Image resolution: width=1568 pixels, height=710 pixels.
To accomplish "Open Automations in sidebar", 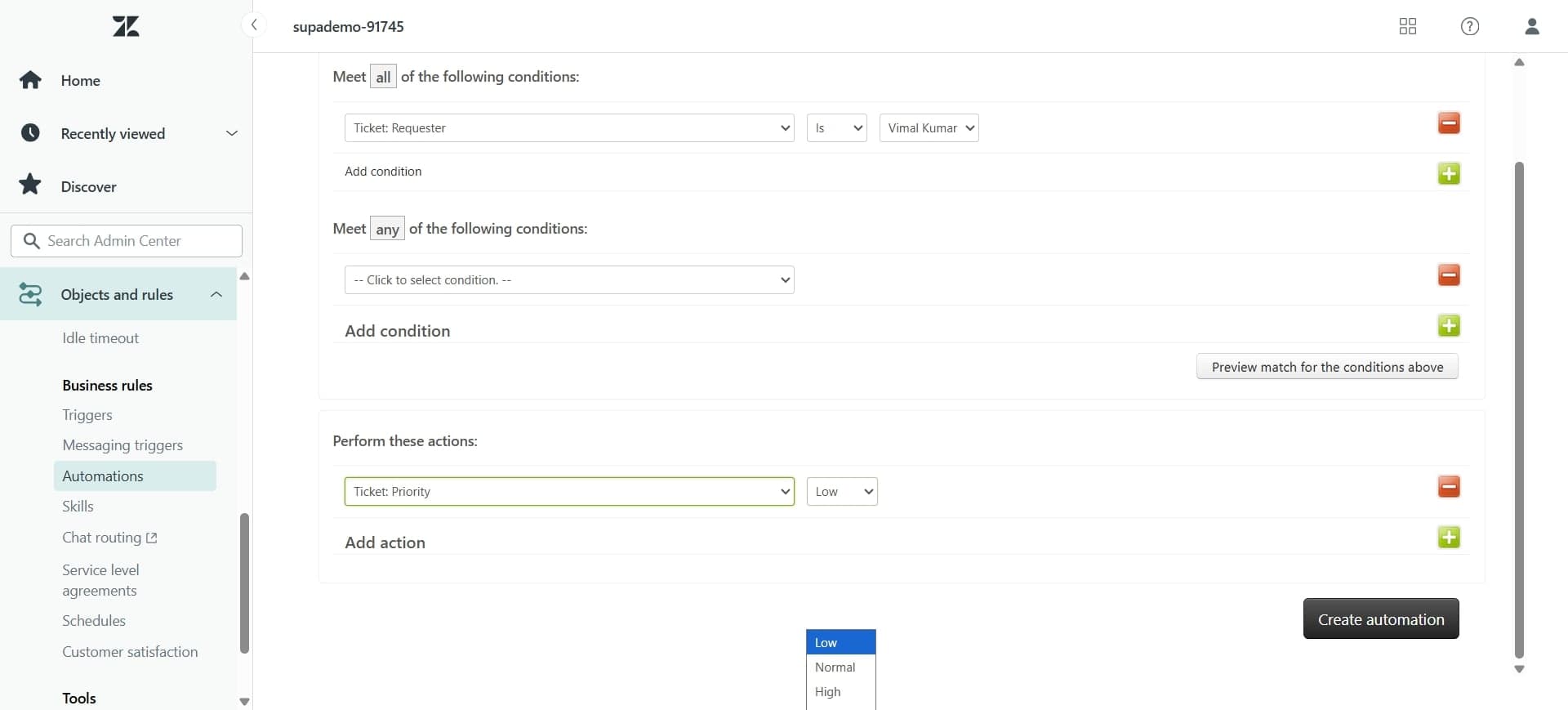I will pos(135,476).
